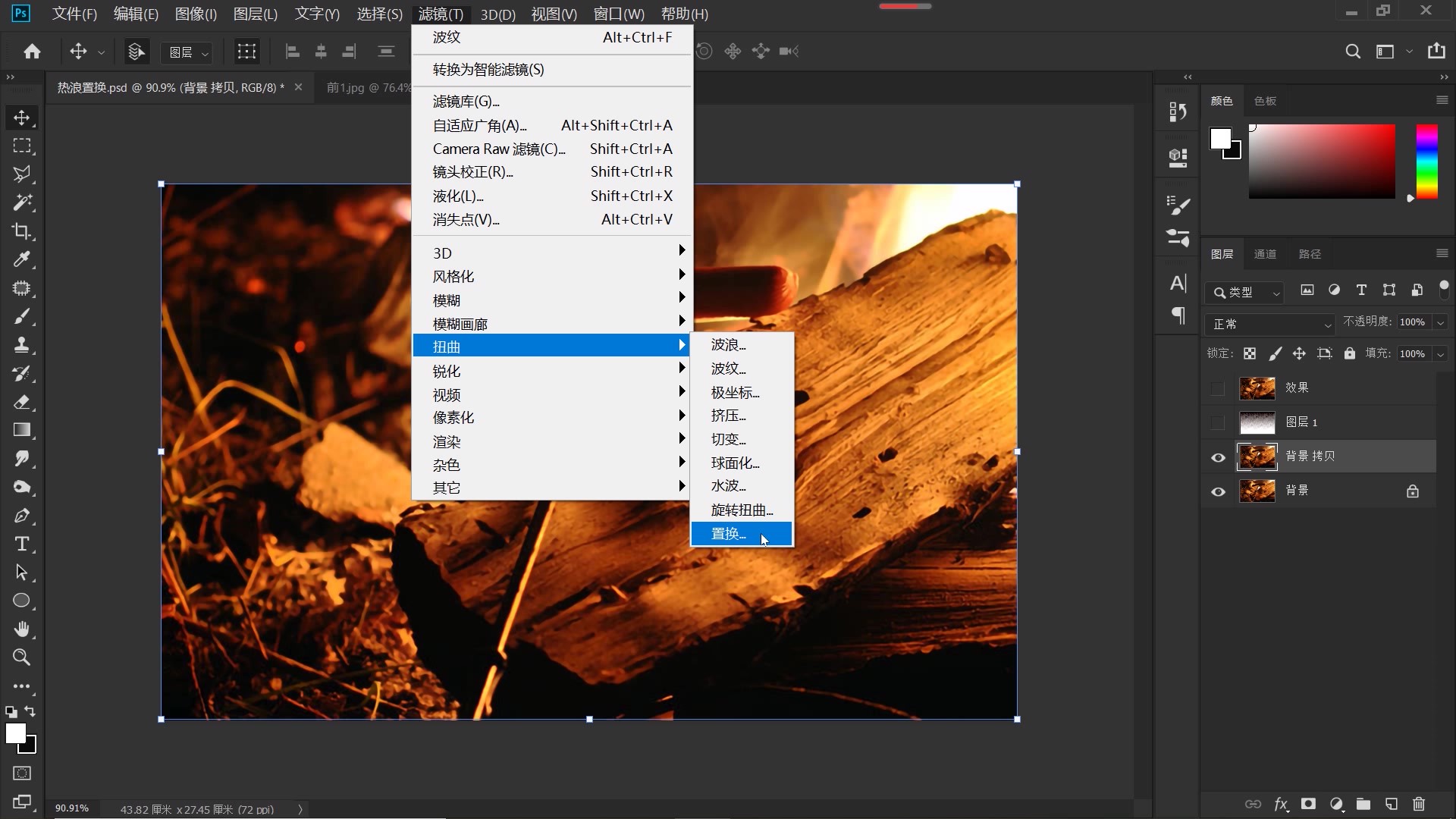Select the Clone Stamp tool
The height and width of the screenshot is (819, 1456).
pos(21,345)
